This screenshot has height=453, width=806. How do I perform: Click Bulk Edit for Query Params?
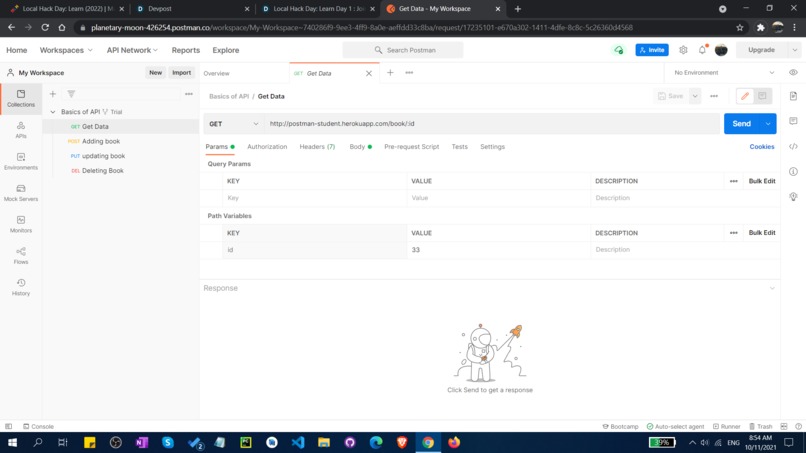(762, 181)
